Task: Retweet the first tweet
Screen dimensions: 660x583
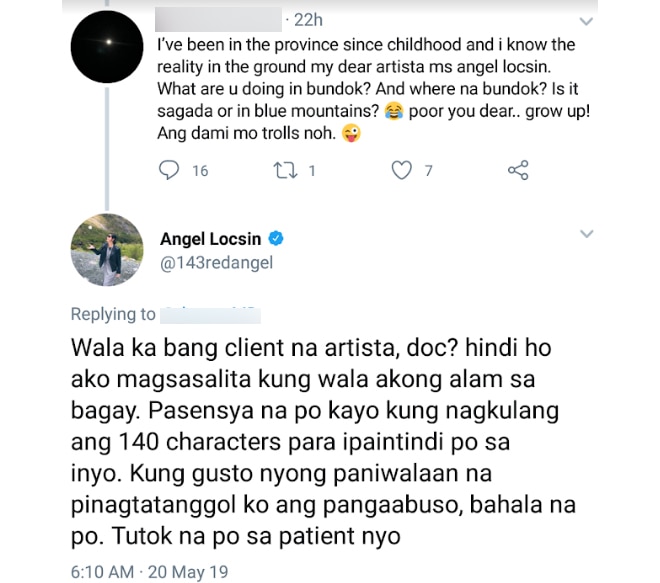Action: click(x=286, y=170)
